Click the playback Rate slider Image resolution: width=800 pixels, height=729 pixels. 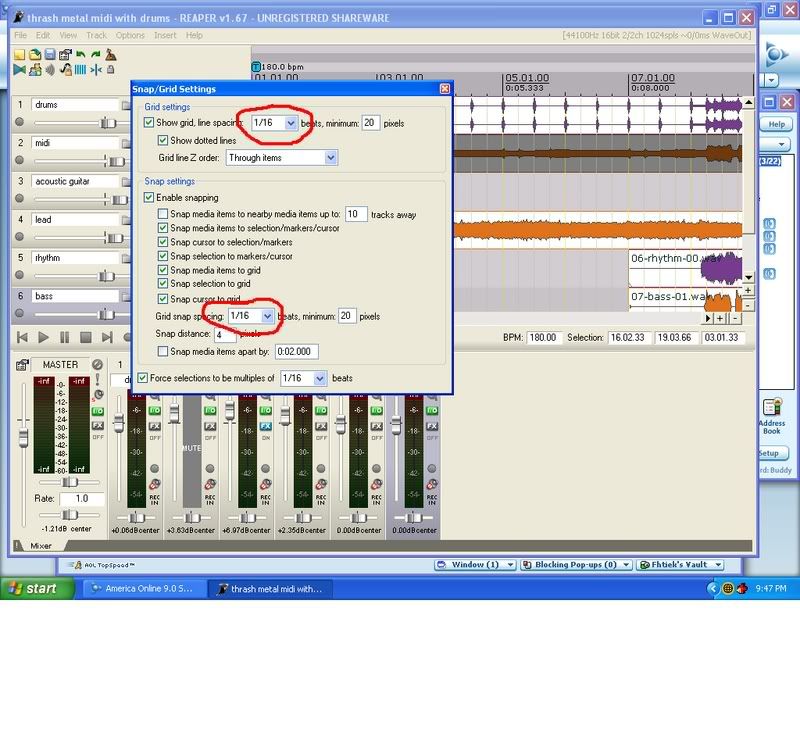tap(70, 514)
